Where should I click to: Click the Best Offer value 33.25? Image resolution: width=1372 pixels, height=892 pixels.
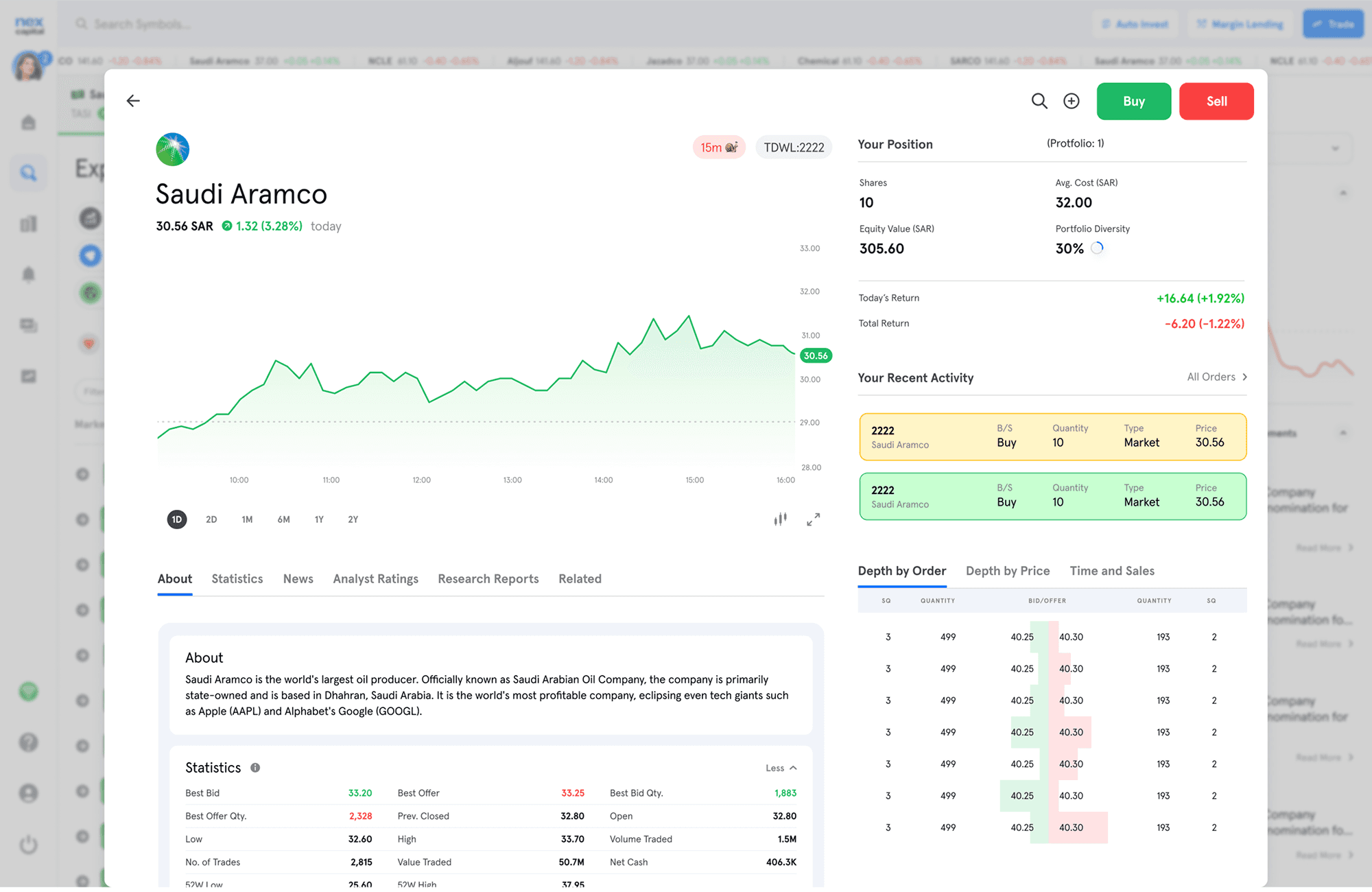point(573,793)
